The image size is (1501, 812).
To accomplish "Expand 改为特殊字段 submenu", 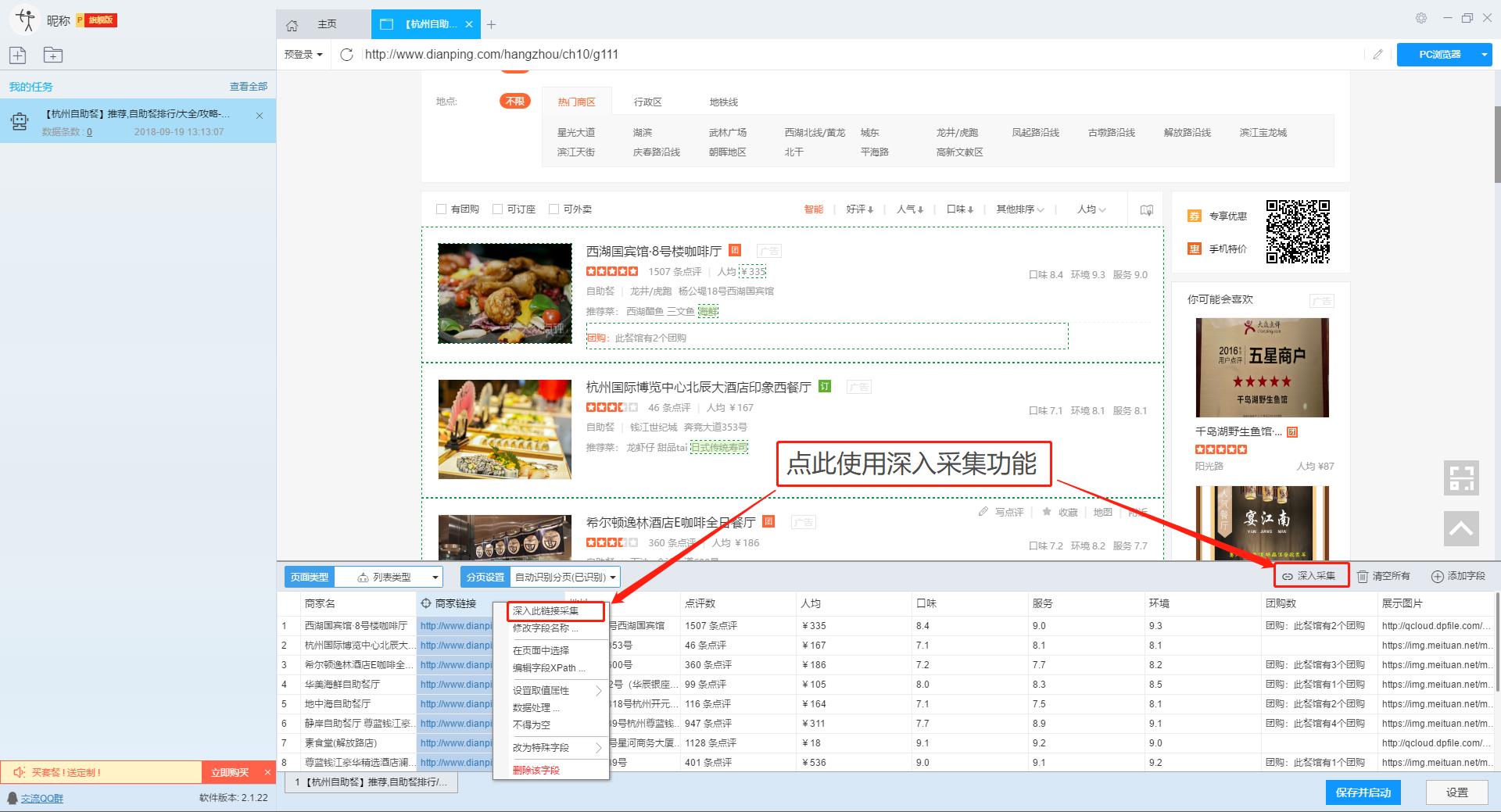I will pyautogui.click(x=550, y=747).
